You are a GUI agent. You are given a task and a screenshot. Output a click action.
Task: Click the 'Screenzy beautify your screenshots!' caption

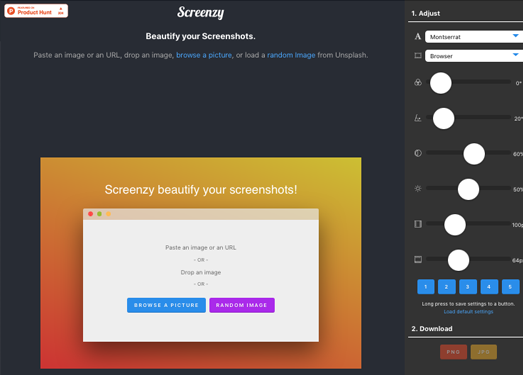(x=201, y=190)
